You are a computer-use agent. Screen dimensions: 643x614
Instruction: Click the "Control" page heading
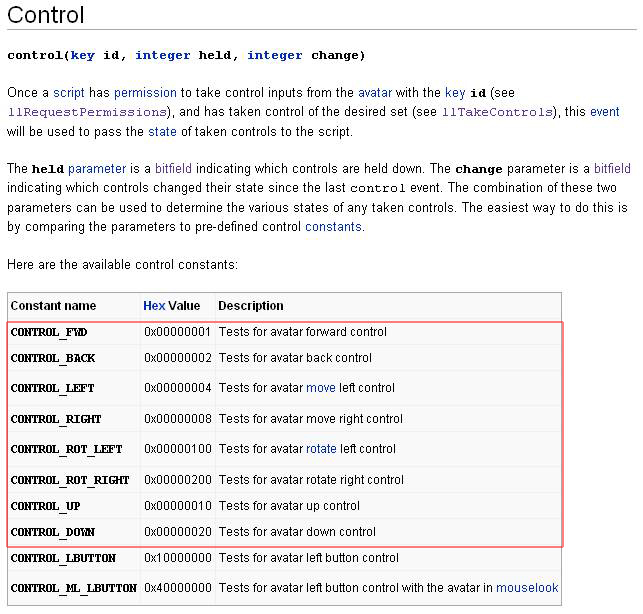tap(46, 16)
